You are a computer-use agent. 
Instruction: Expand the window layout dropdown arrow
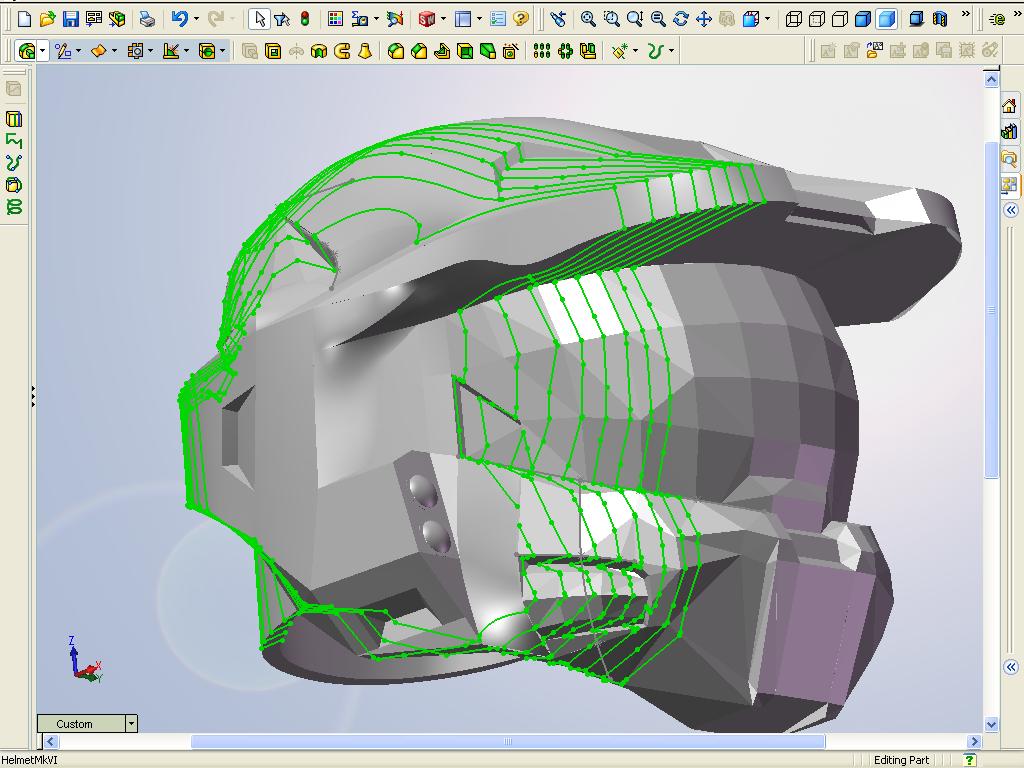point(480,19)
